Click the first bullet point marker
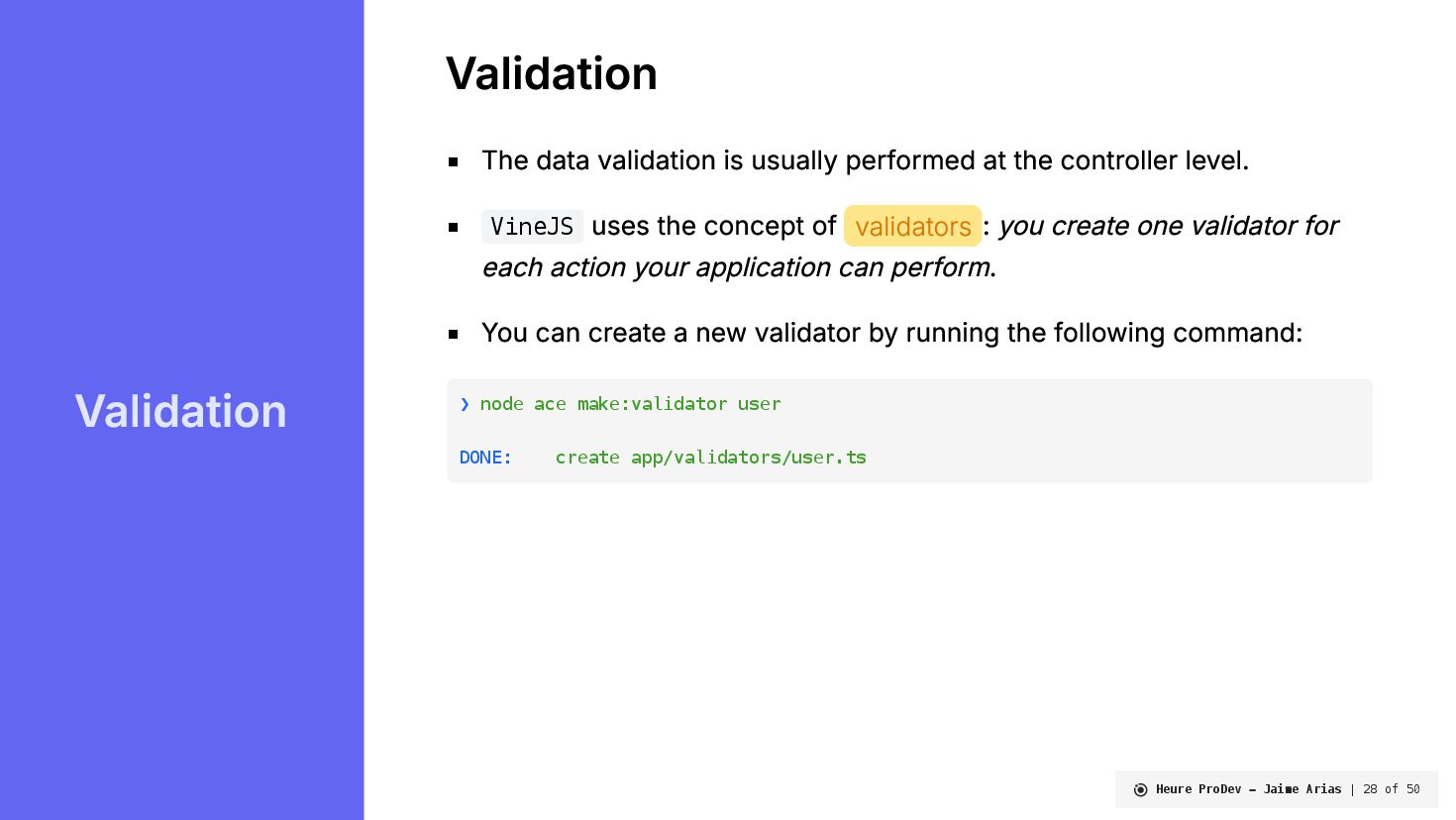Screen dimensions: 1456x820 point(454,161)
